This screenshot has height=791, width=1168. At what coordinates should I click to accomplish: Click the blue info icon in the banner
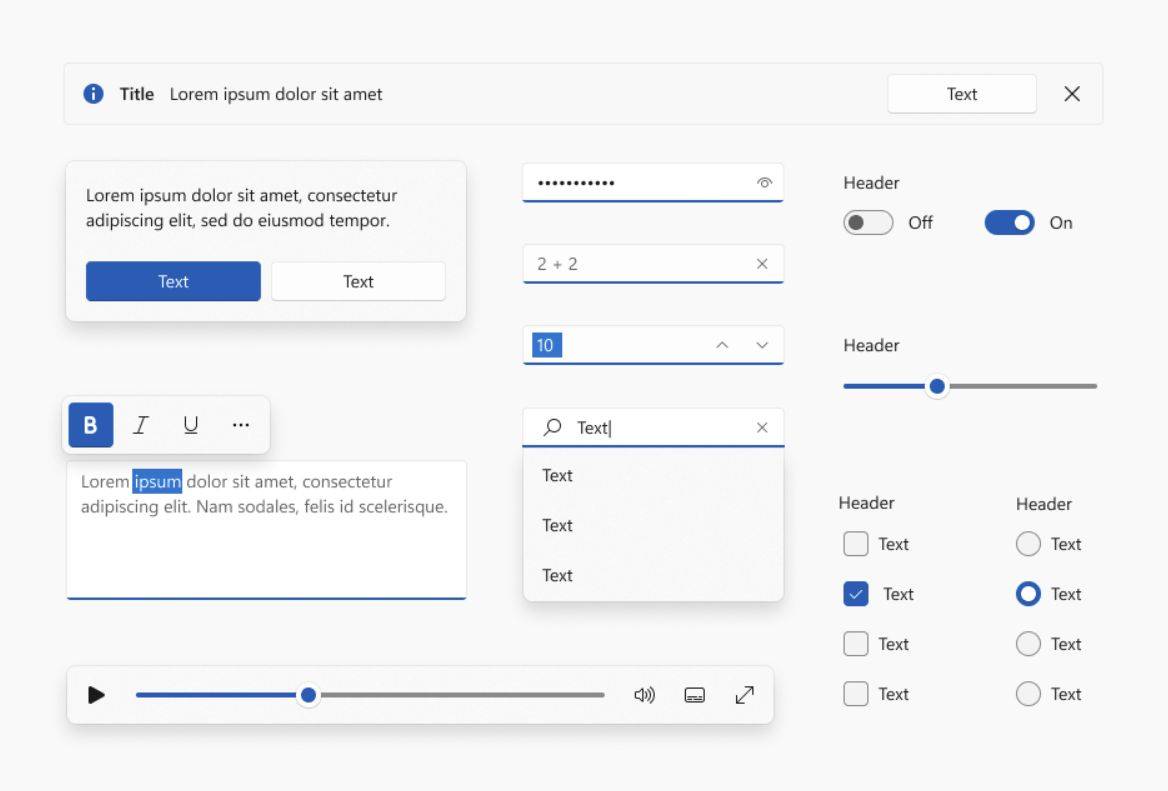pyautogui.click(x=93, y=94)
